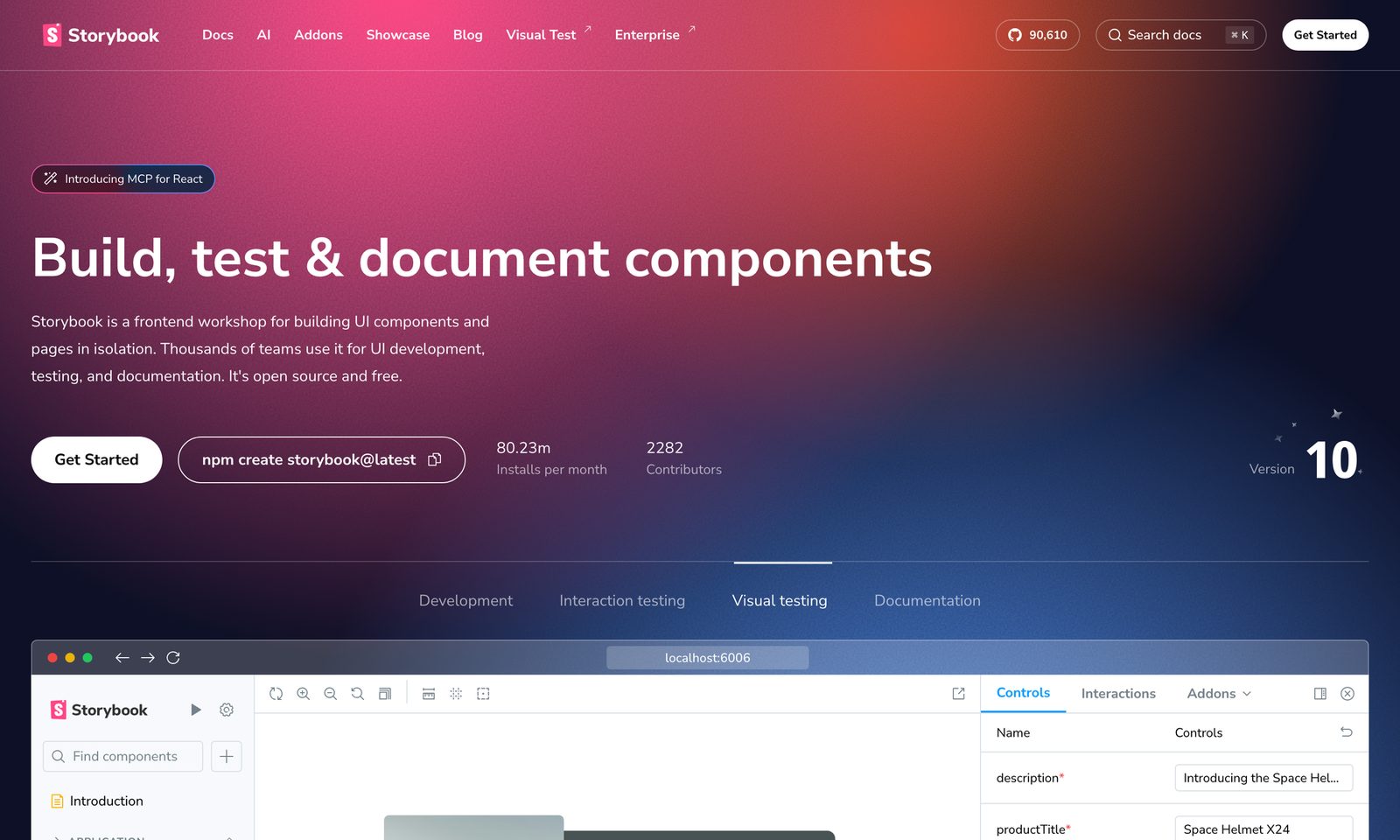This screenshot has width=1400, height=840.
Task: Toggle the outline tool in the toolbar
Action: pyautogui.click(x=483, y=694)
